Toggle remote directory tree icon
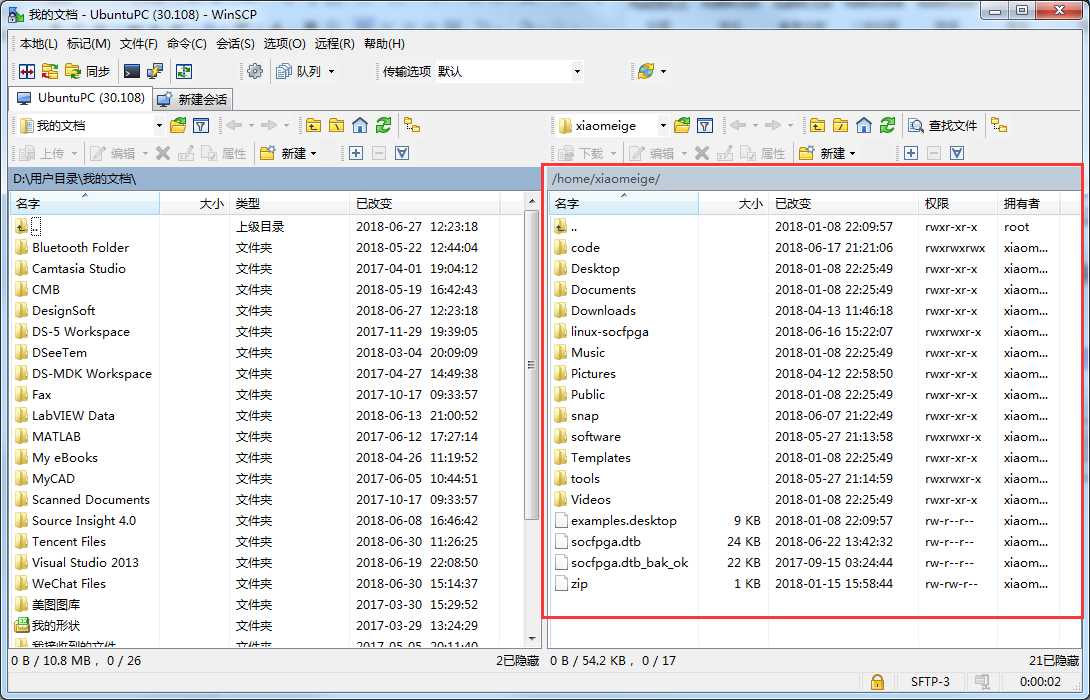The height and width of the screenshot is (700, 1090). (x=999, y=126)
